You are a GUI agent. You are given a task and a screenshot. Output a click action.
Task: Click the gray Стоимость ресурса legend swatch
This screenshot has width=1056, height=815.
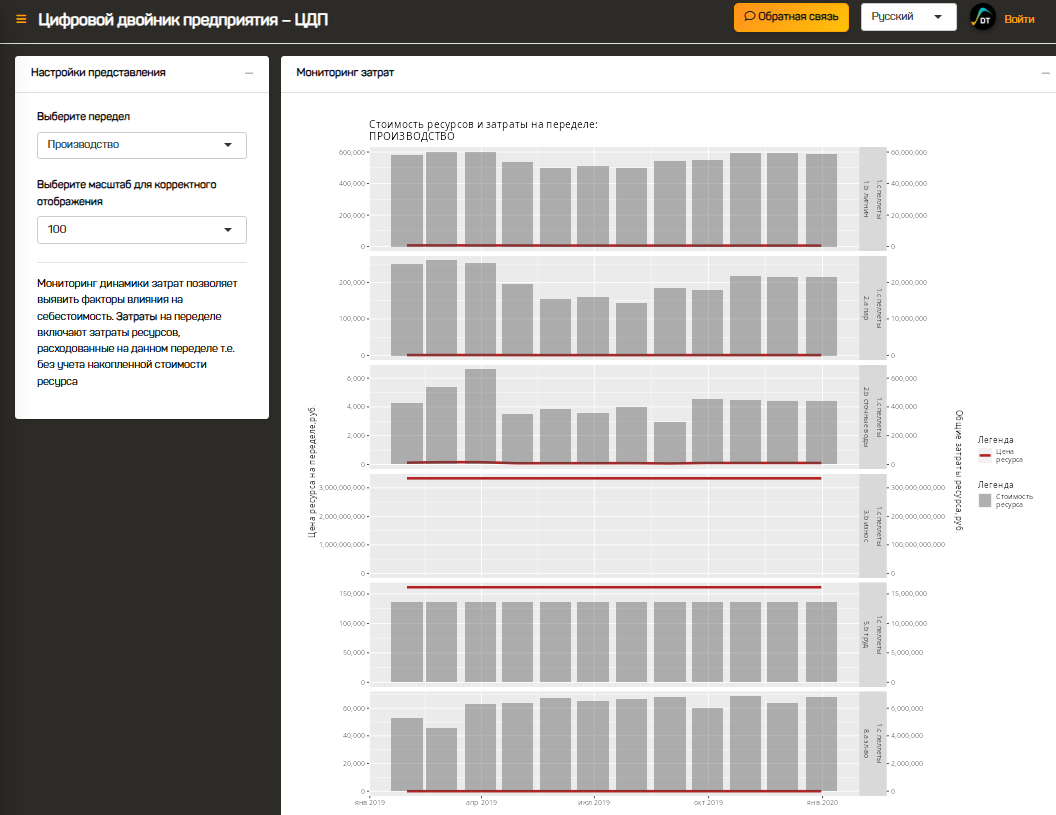click(985, 500)
